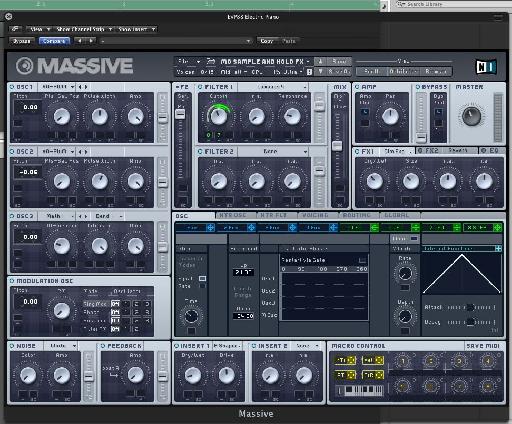512x424 pixels.
Task: Toggle Noise section power button
Action: click(x=12, y=346)
